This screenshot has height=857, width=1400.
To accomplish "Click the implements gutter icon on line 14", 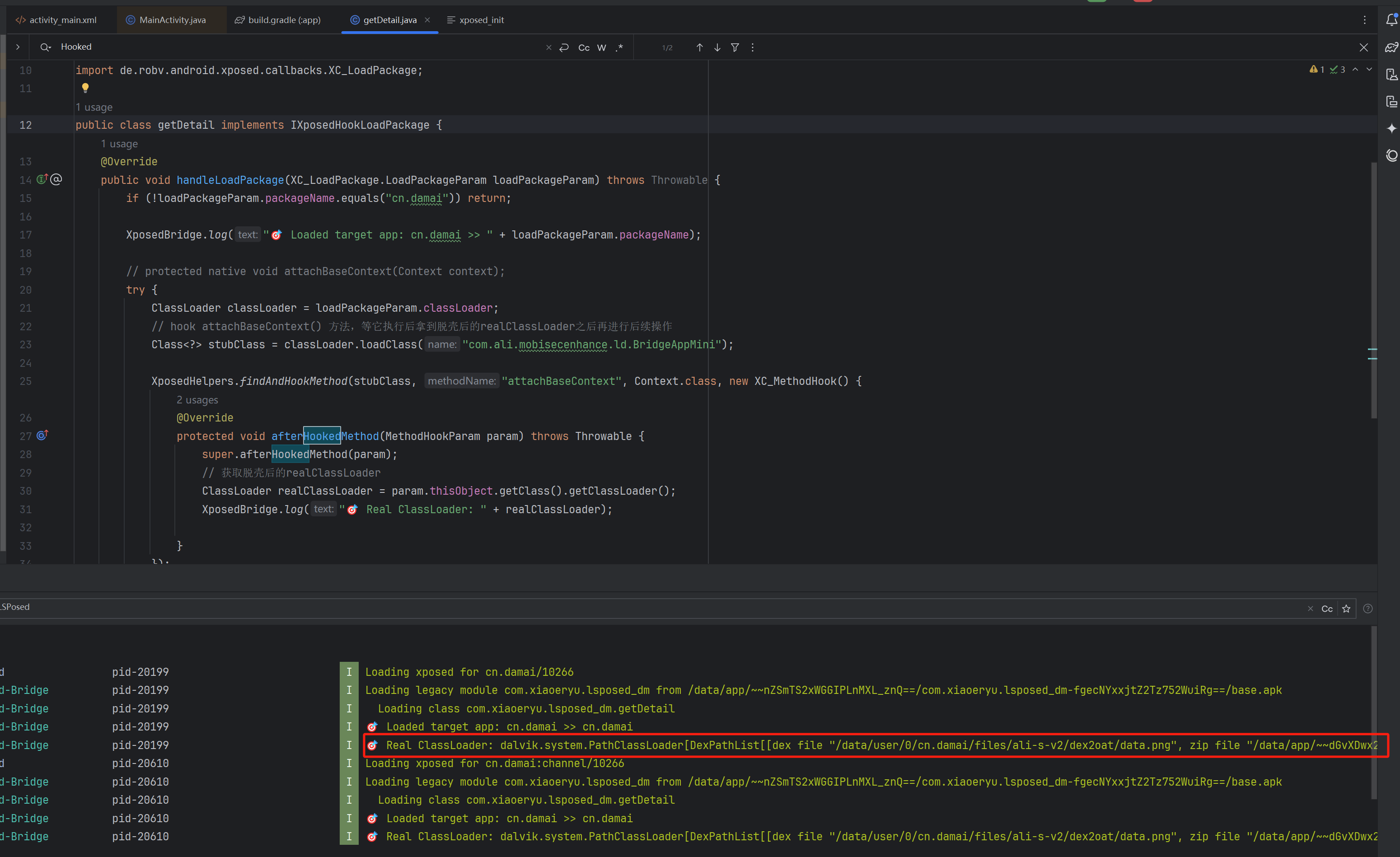I will [x=42, y=180].
